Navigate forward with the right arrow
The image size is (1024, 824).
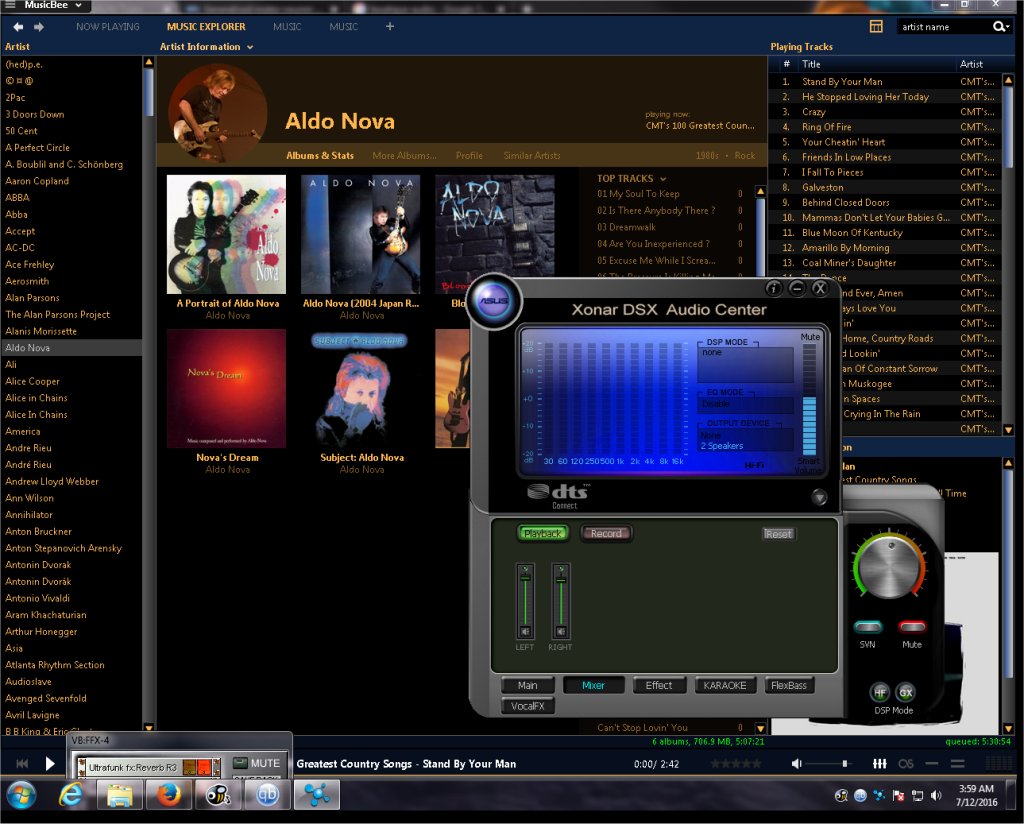click(x=39, y=27)
